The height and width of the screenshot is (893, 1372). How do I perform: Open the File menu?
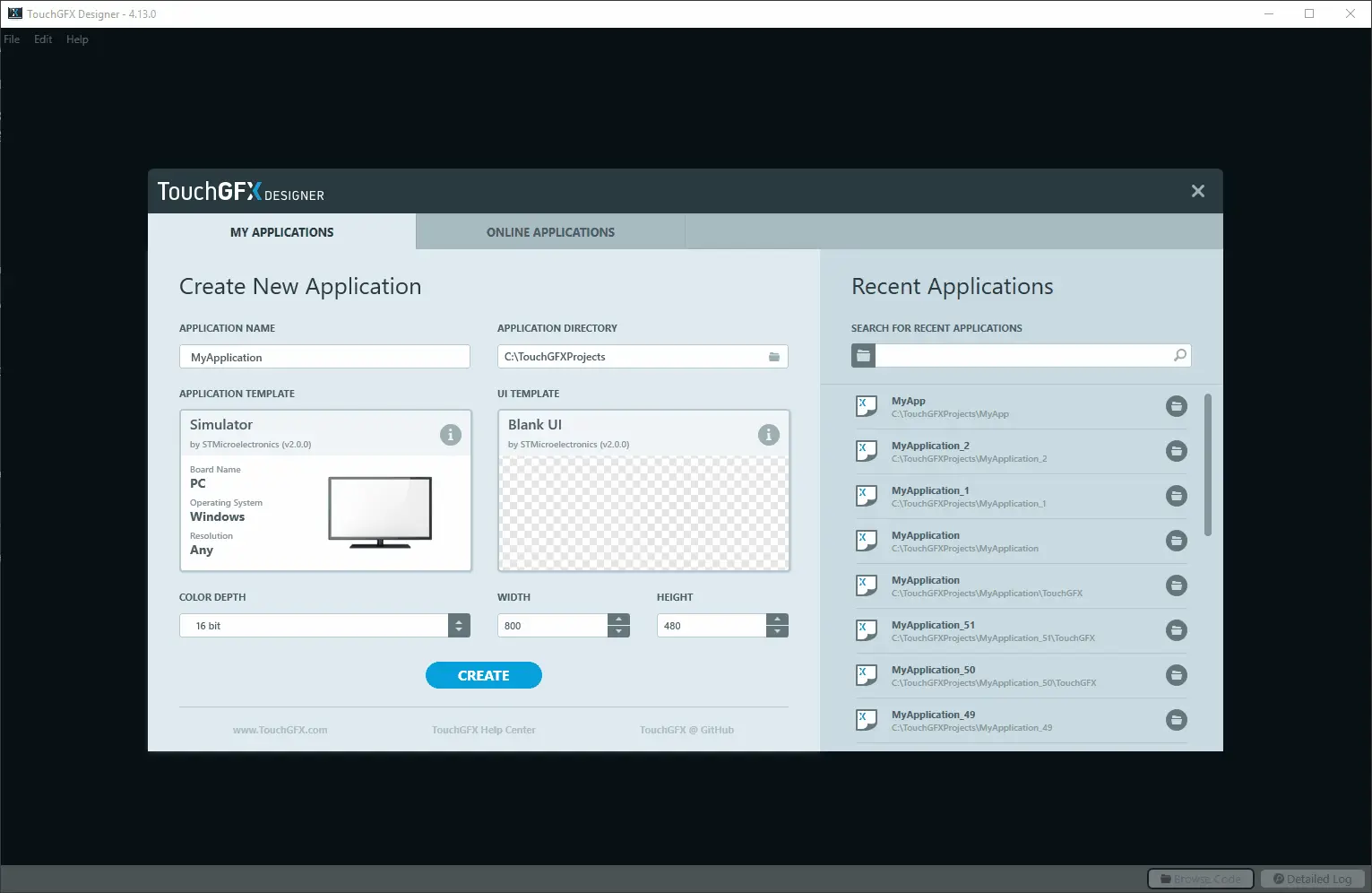(12, 39)
